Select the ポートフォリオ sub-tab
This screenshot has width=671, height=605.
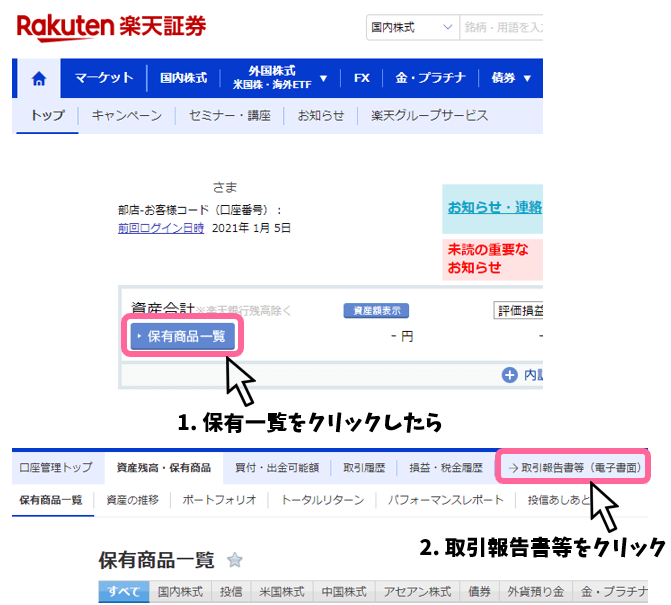(220, 500)
